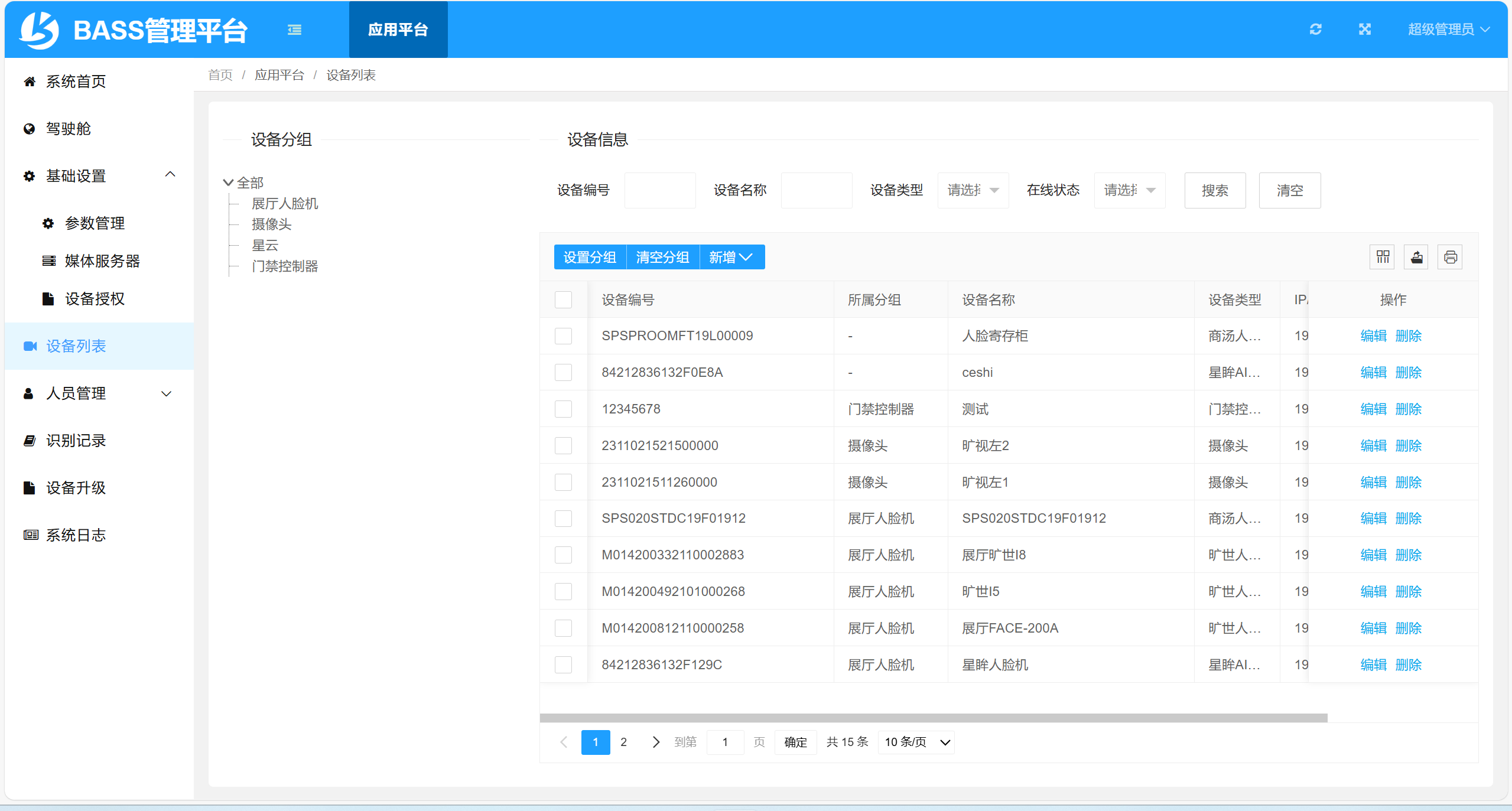1512x811 pixels.
Task: Click the 搜索 search button
Action: click(x=1214, y=190)
